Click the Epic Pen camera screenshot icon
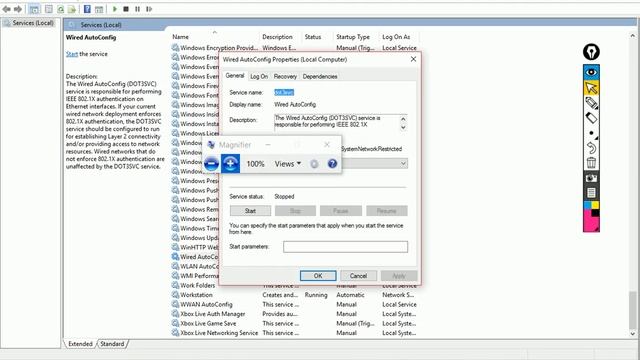 (591, 178)
